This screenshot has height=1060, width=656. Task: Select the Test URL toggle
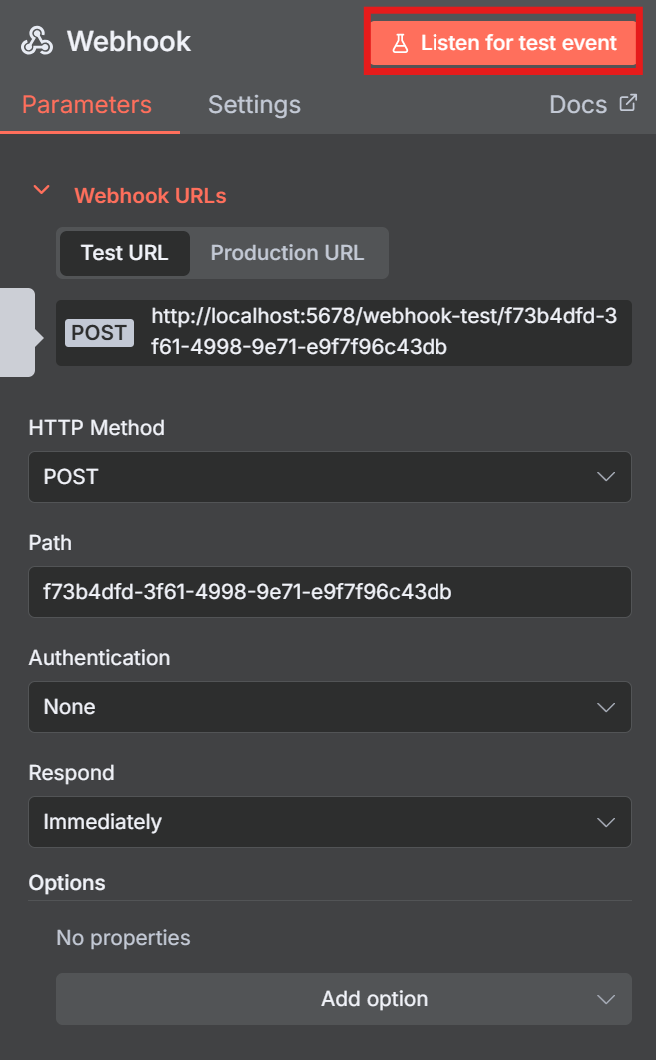124,253
